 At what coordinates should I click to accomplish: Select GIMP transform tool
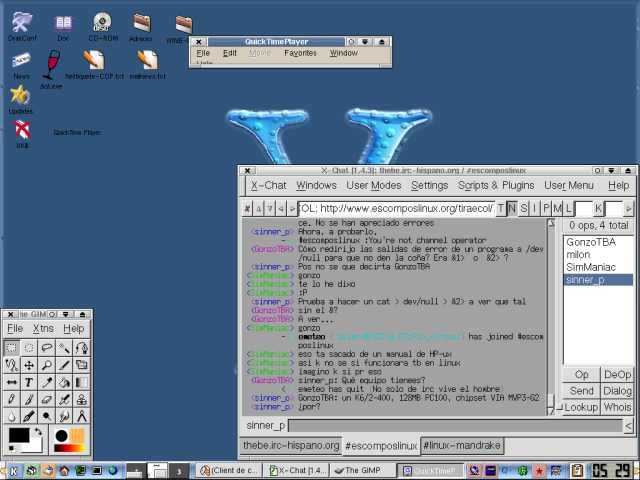click(x=82, y=364)
